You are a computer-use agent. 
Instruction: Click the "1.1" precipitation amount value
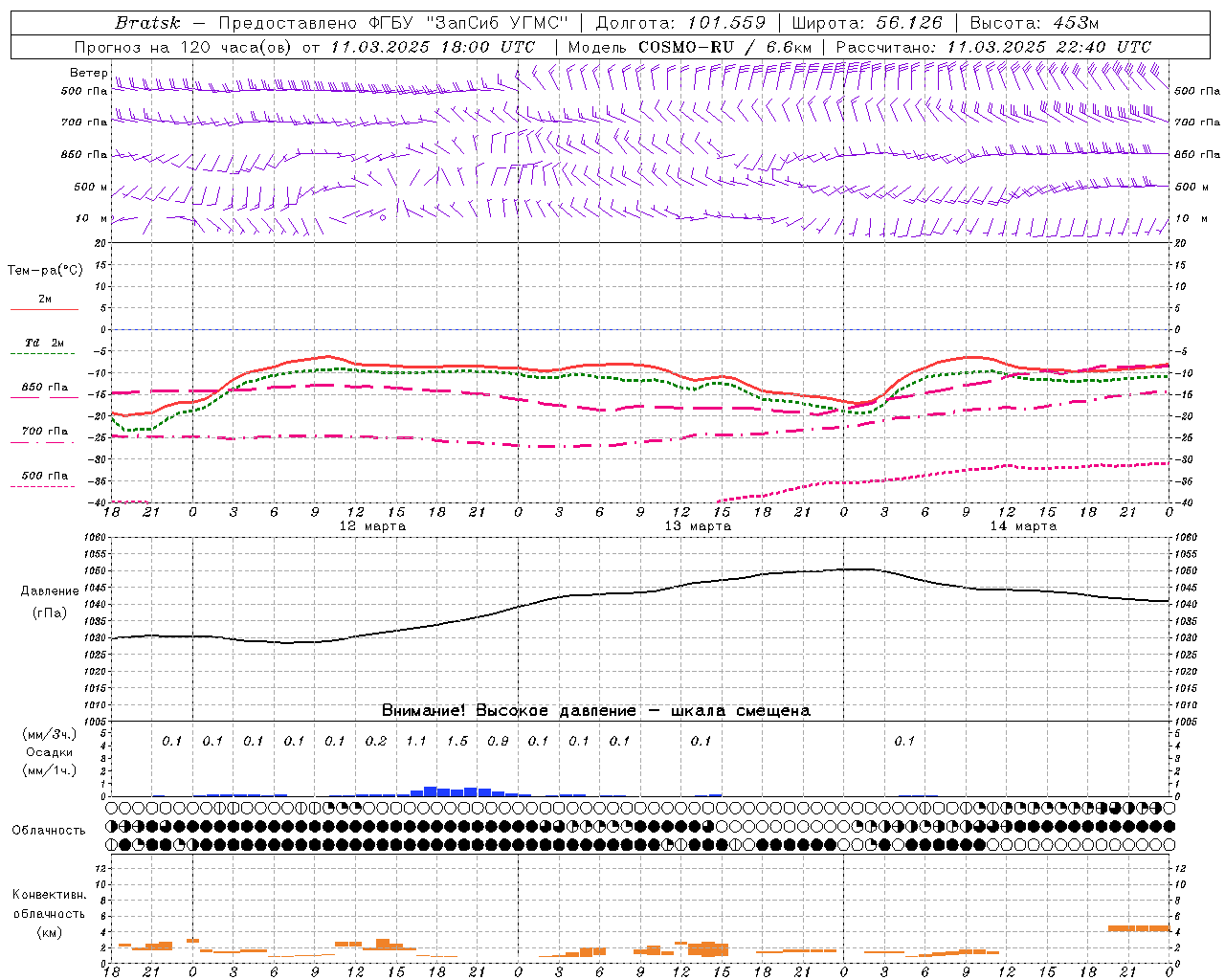pos(416,741)
